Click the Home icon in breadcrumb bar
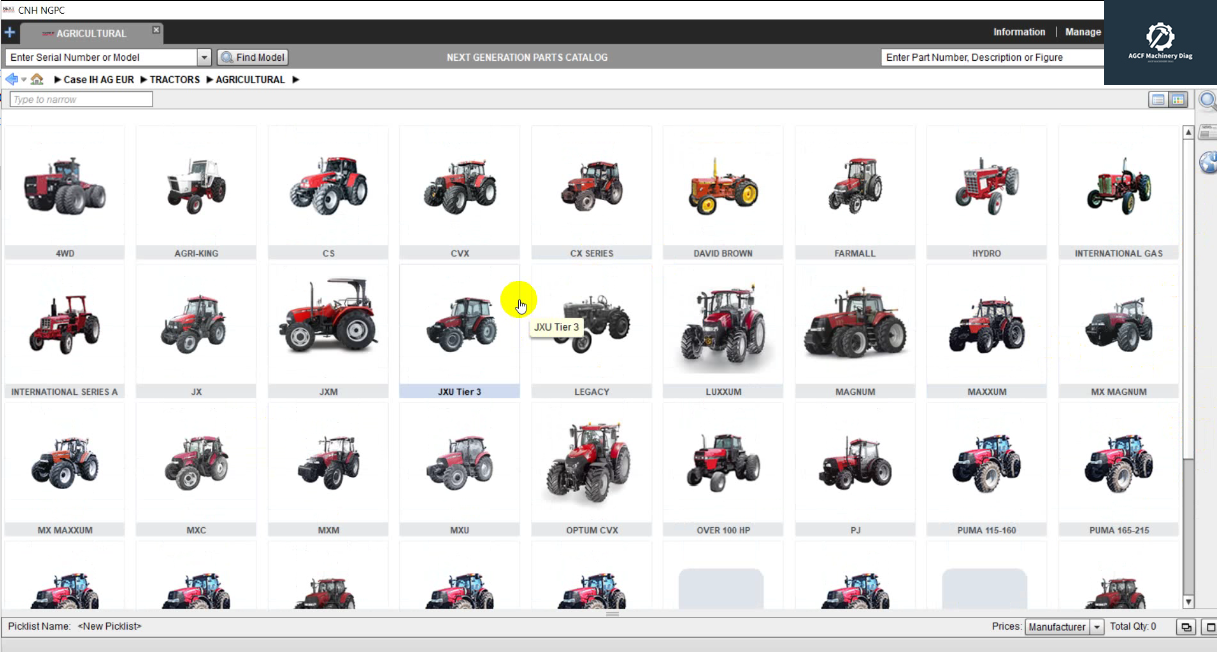The width and height of the screenshot is (1217, 652). [37, 79]
